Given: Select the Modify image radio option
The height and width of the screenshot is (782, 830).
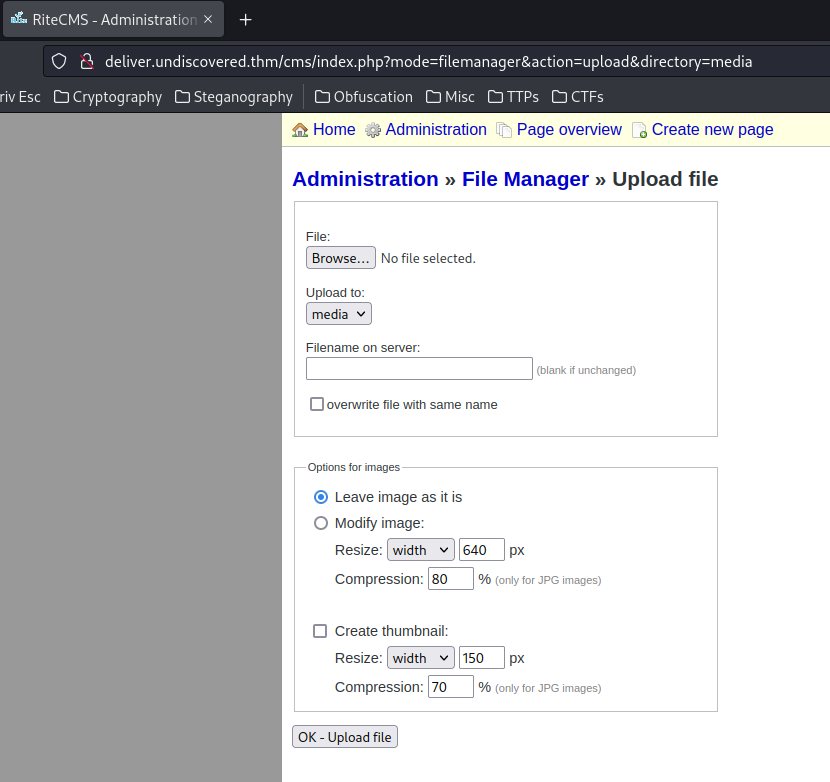Looking at the screenshot, I should pos(321,523).
